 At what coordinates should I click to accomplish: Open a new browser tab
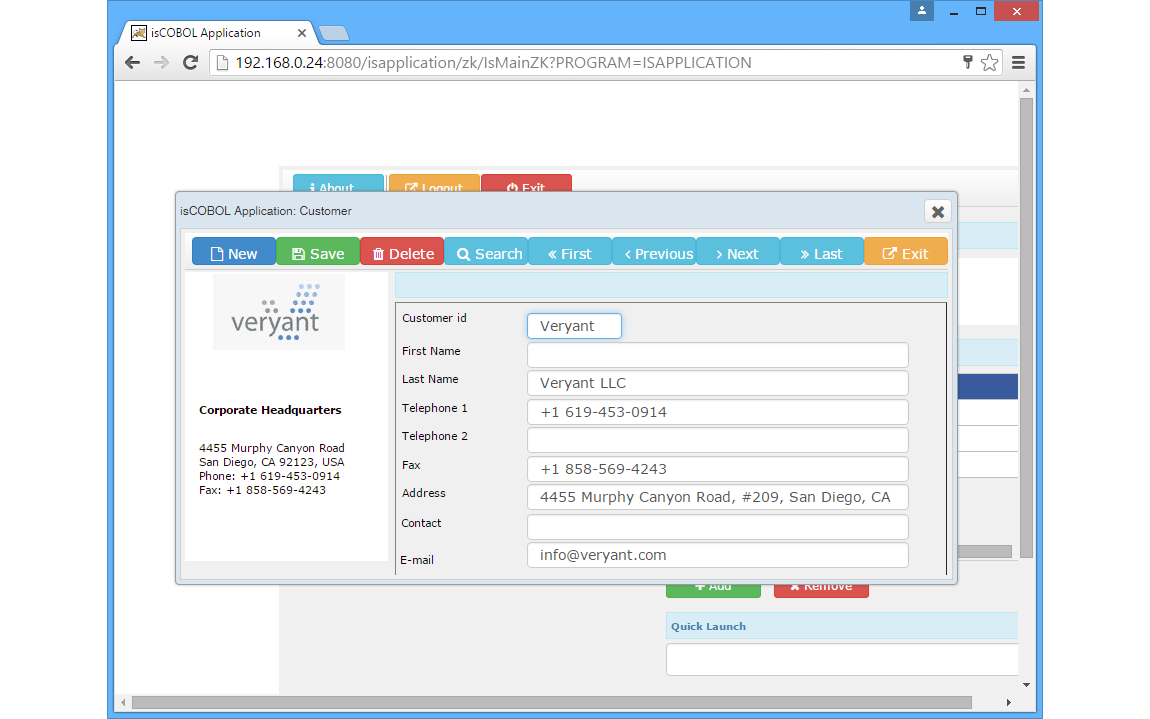click(x=334, y=33)
